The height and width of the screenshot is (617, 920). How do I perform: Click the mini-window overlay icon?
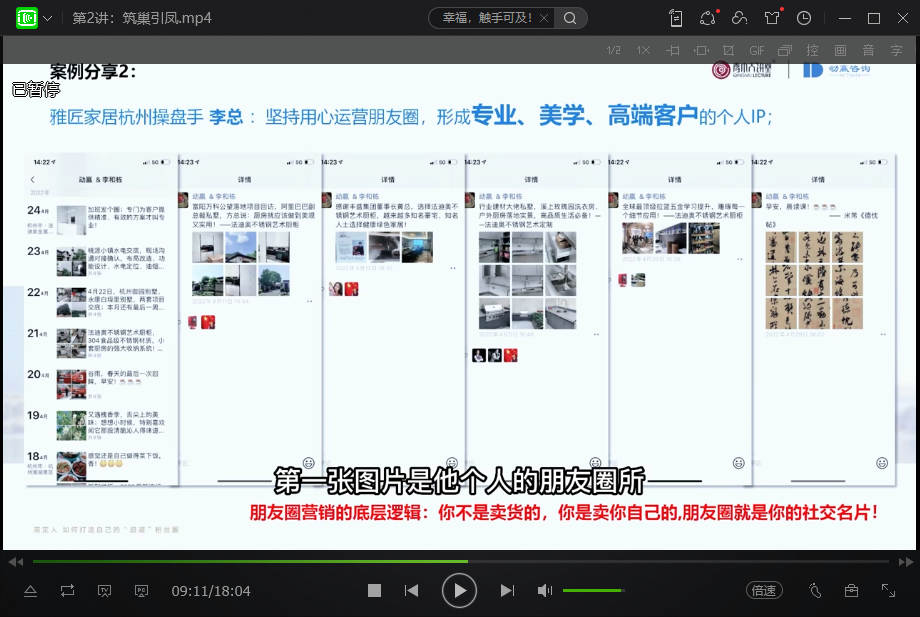[x=785, y=50]
